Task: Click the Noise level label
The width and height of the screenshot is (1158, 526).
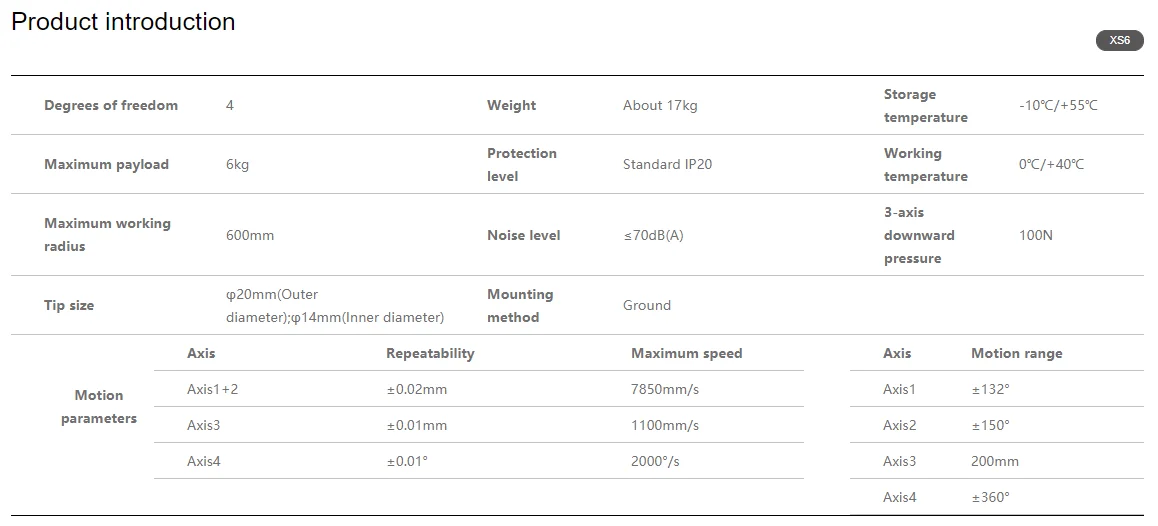Action: click(x=523, y=235)
